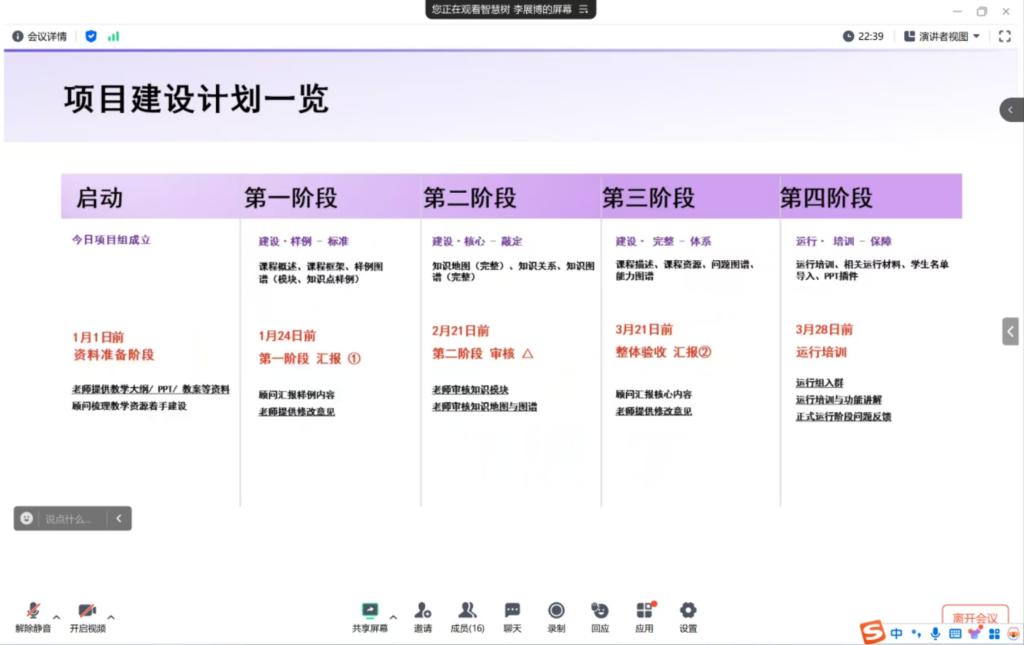Screen dimensions: 1024x645
Task: Open meeting details (会议详情)
Action: (39, 36)
